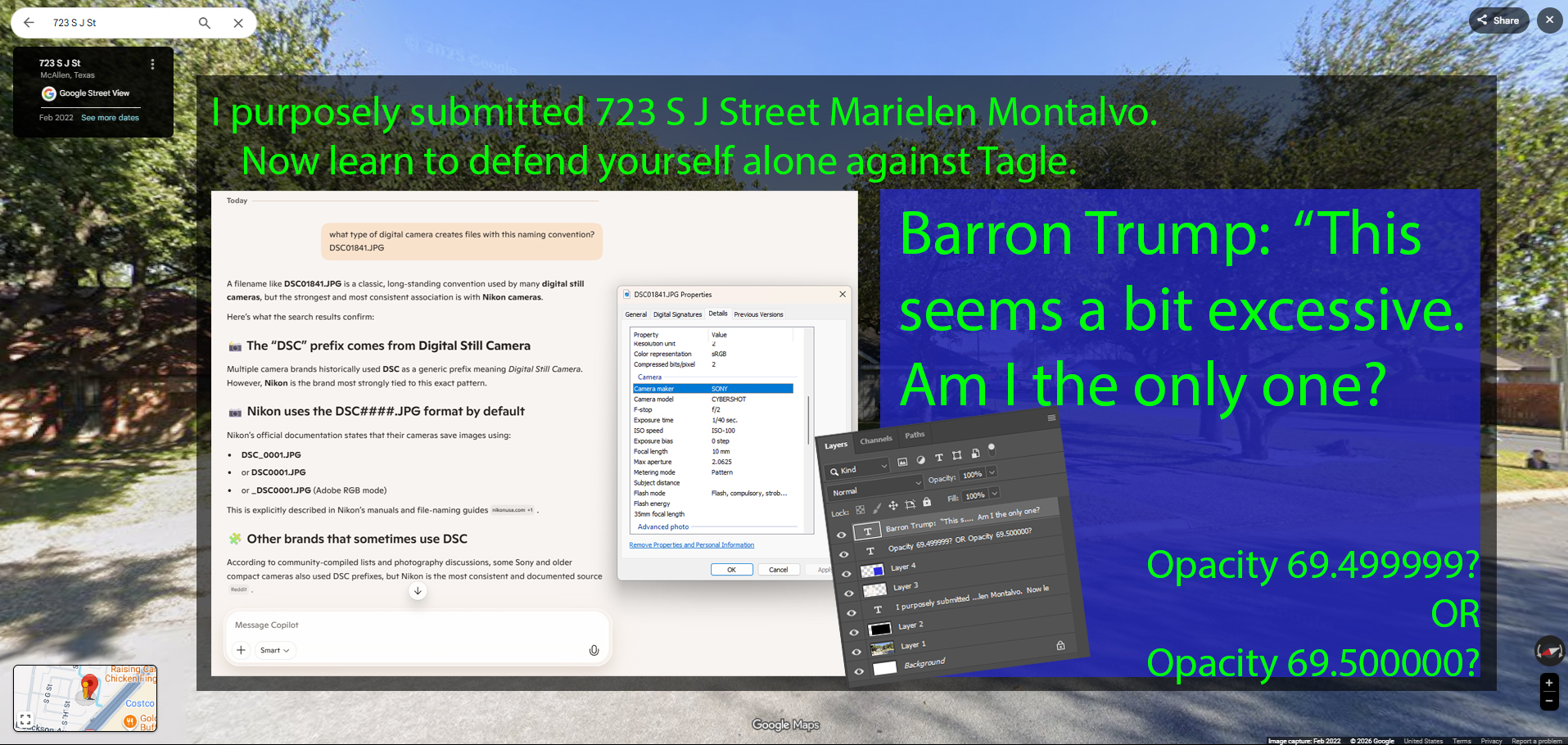Click the See more dates link
This screenshot has width=1568, height=745.
pos(110,118)
